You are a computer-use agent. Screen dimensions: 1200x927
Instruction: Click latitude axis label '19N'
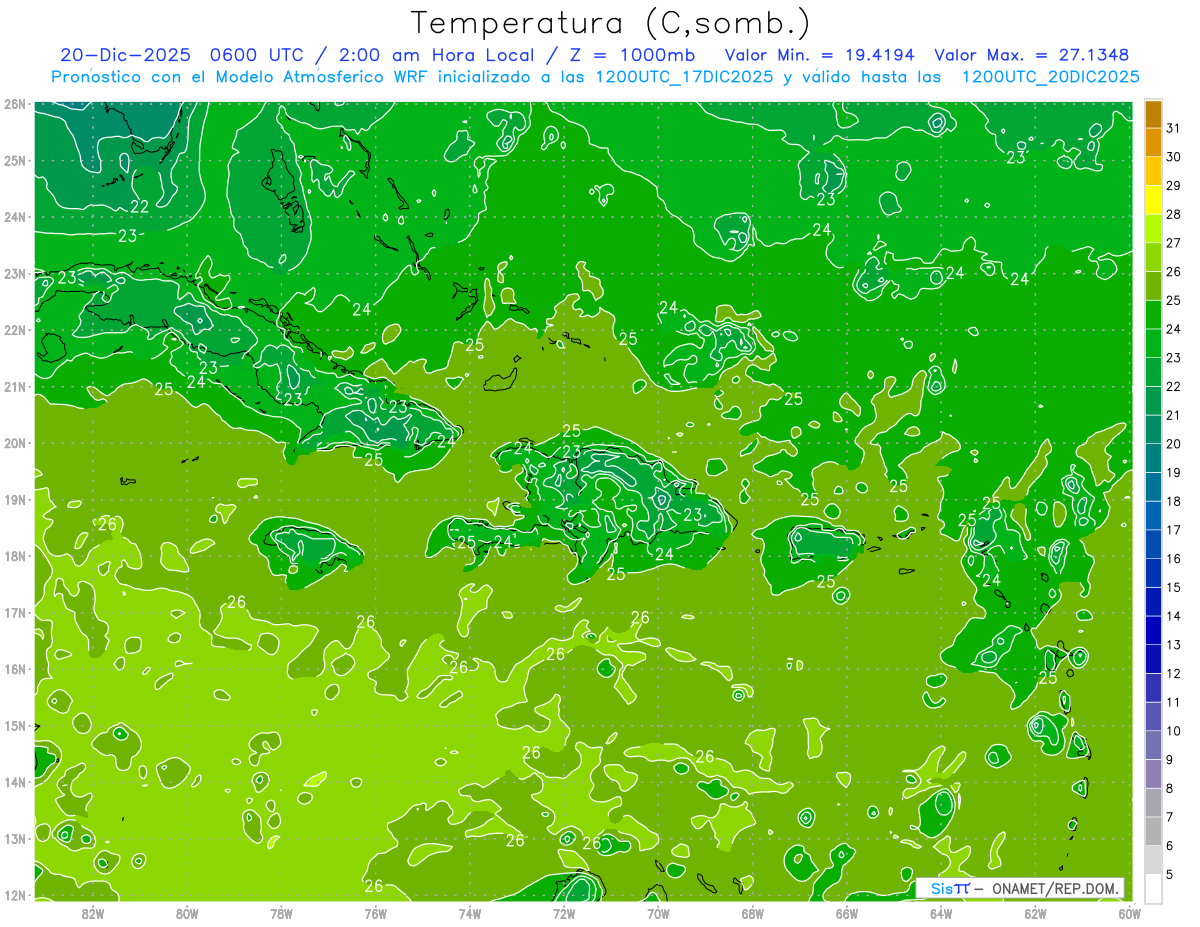click(14, 499)
